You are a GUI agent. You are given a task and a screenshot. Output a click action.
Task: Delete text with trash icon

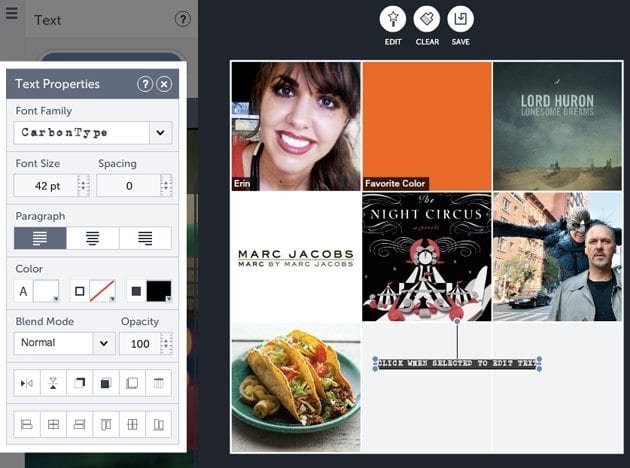pos(159,383)
